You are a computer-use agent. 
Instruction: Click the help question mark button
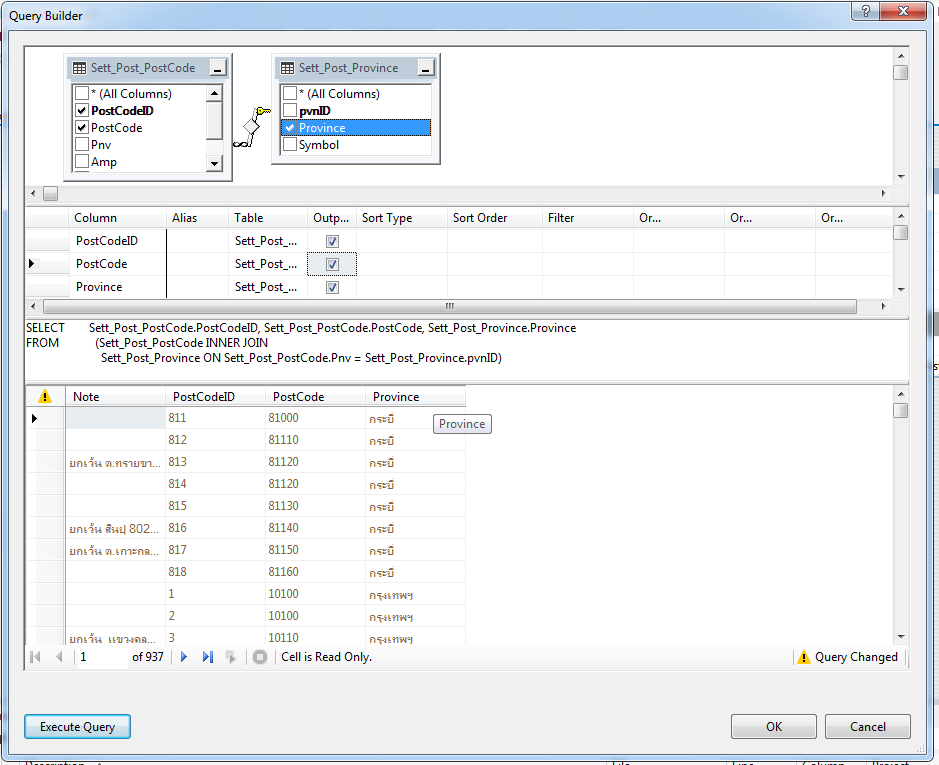coord(865,11)
